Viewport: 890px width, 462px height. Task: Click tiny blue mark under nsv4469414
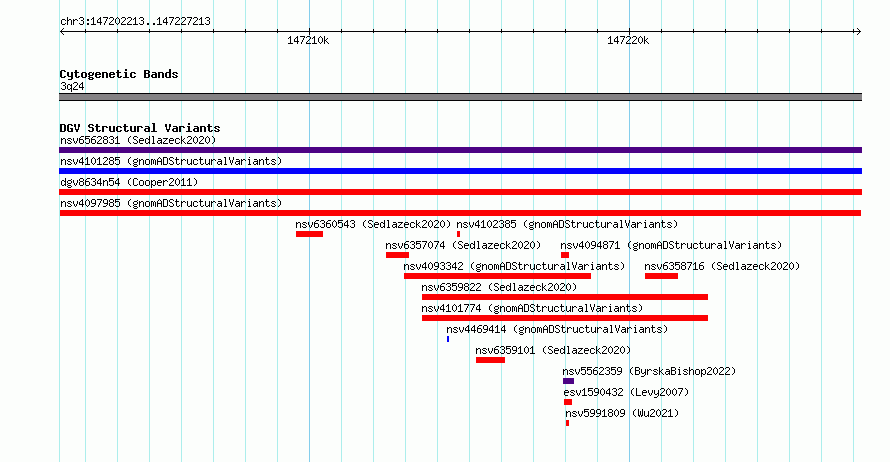448,339
